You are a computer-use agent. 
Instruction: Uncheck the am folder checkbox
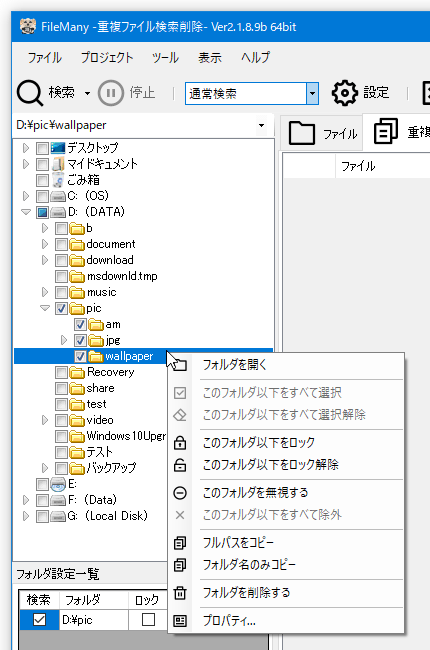coord(80,325)
